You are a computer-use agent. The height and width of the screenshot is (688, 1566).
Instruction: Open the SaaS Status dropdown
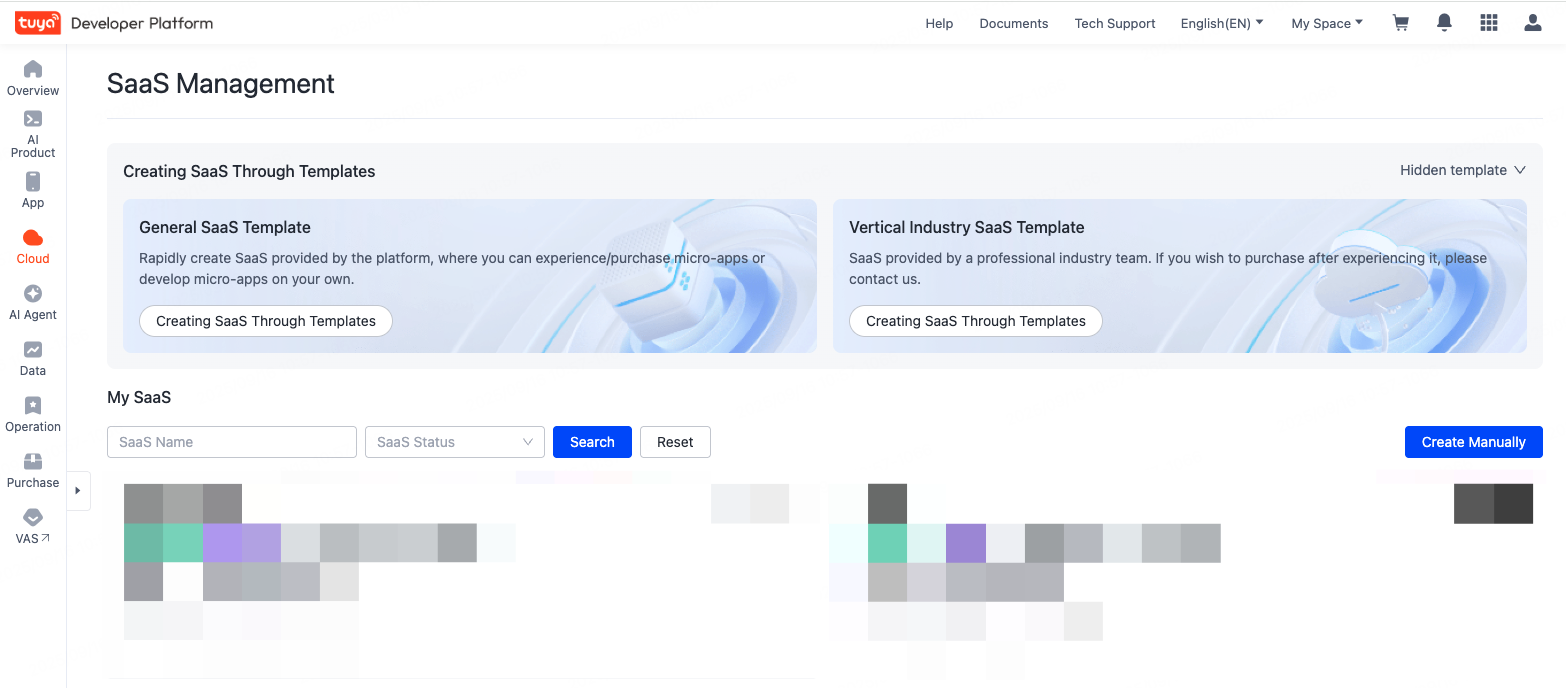click(x=454, y=441)
